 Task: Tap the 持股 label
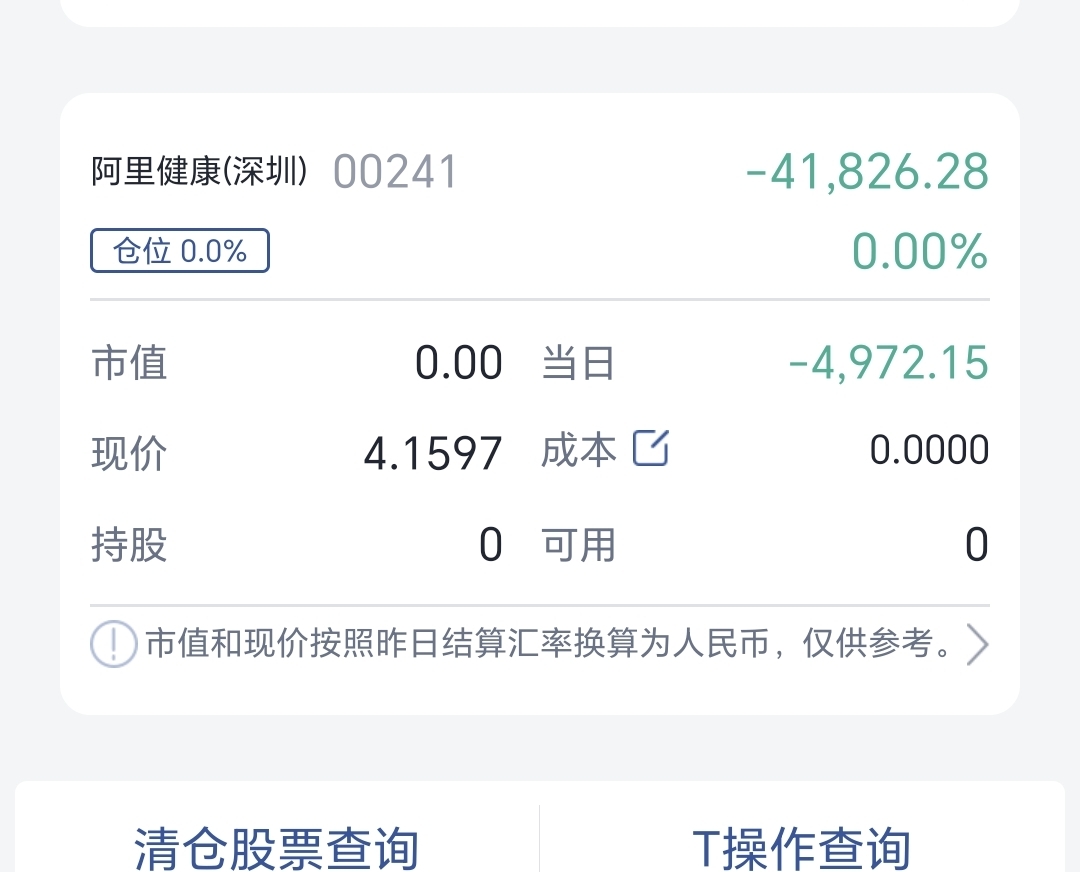(129, 545)
